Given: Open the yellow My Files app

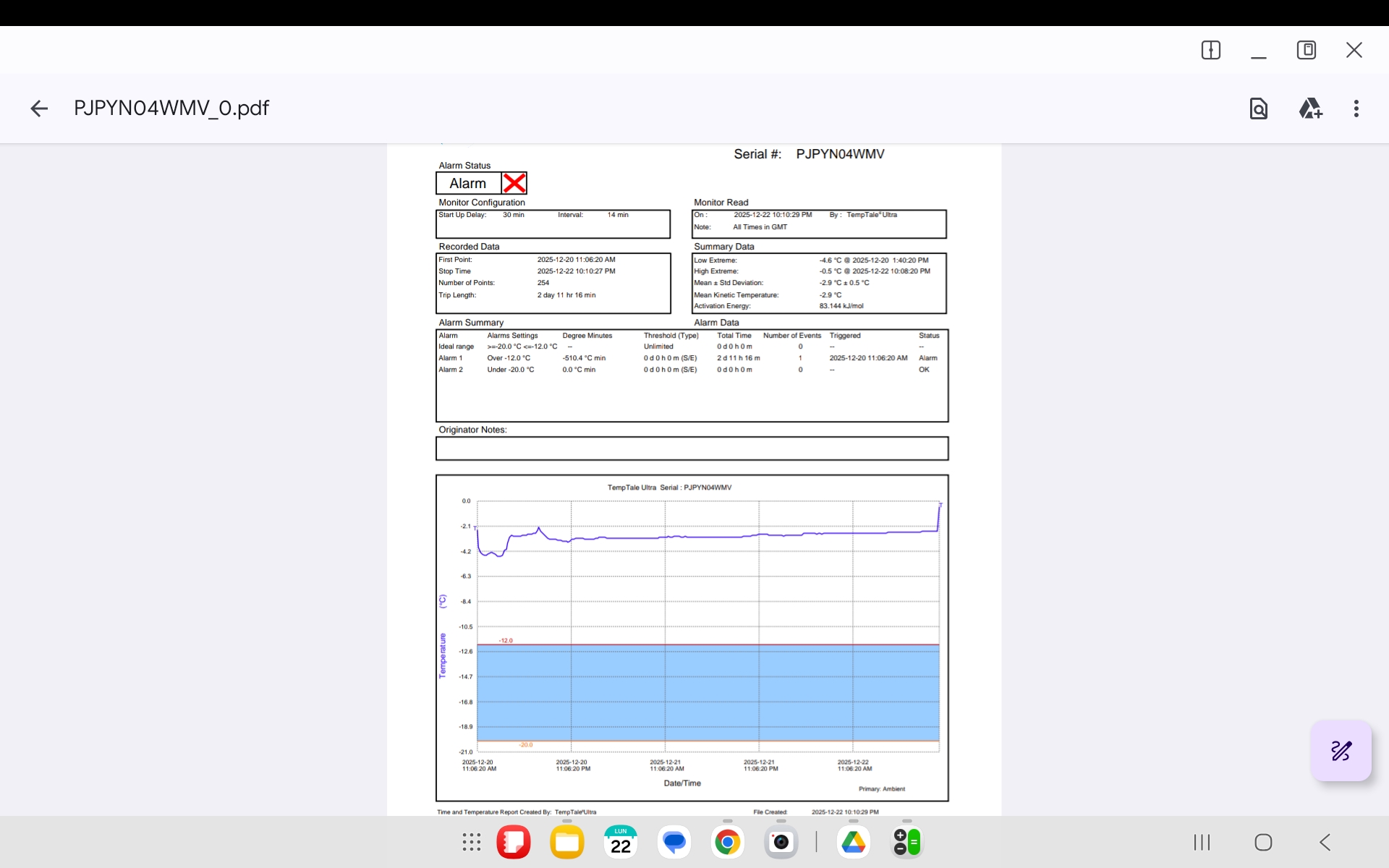Looking at the screenshot, I should [x=567, y=842].
